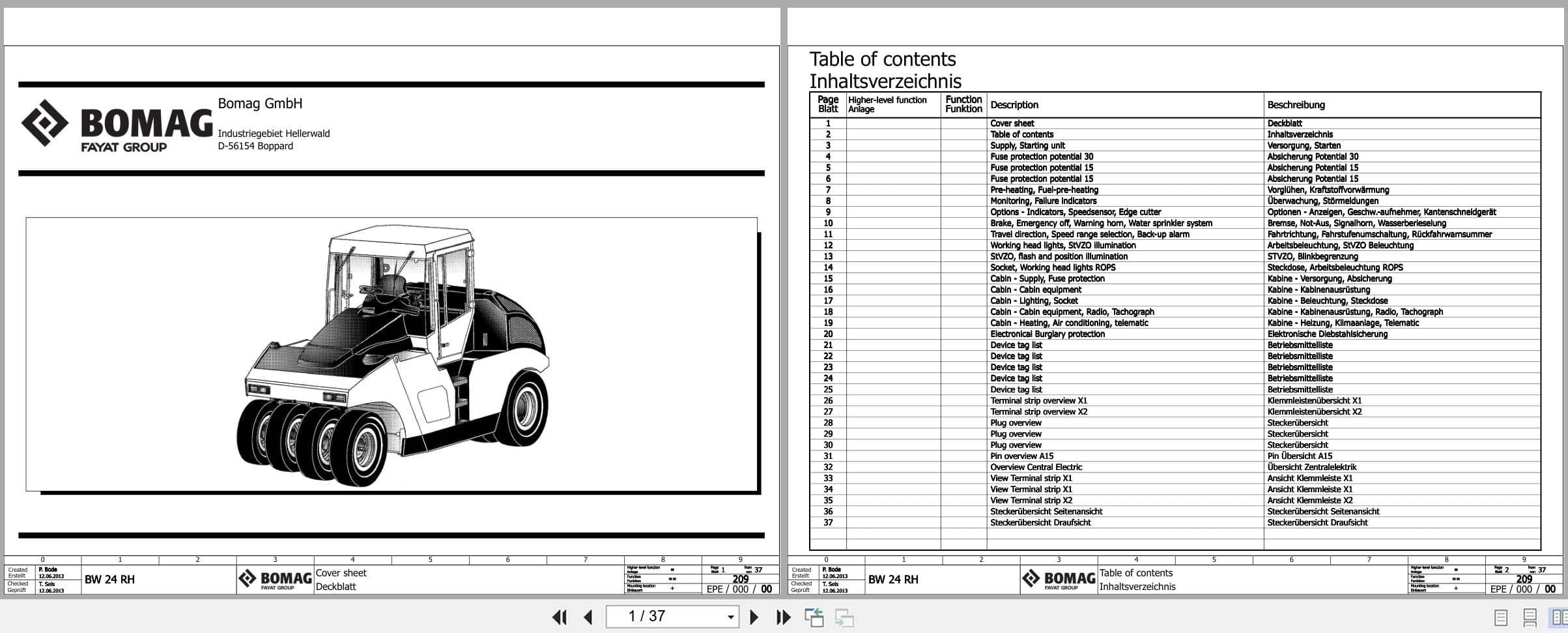
Task: Select 'Working head lights, StVZO illumination'
Action: (1062, 245)
